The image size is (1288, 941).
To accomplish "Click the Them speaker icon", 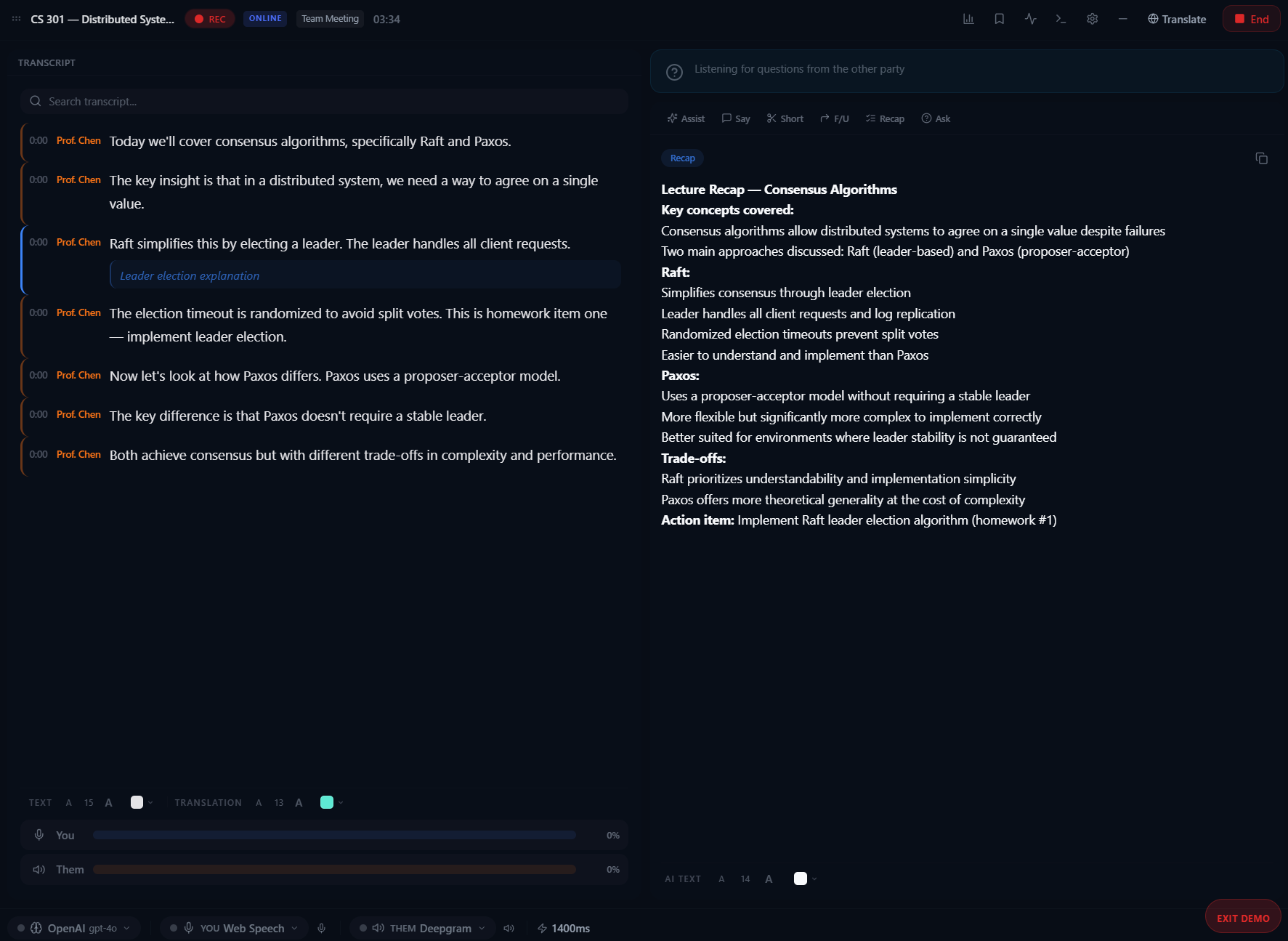I will [x=39, y=870].
